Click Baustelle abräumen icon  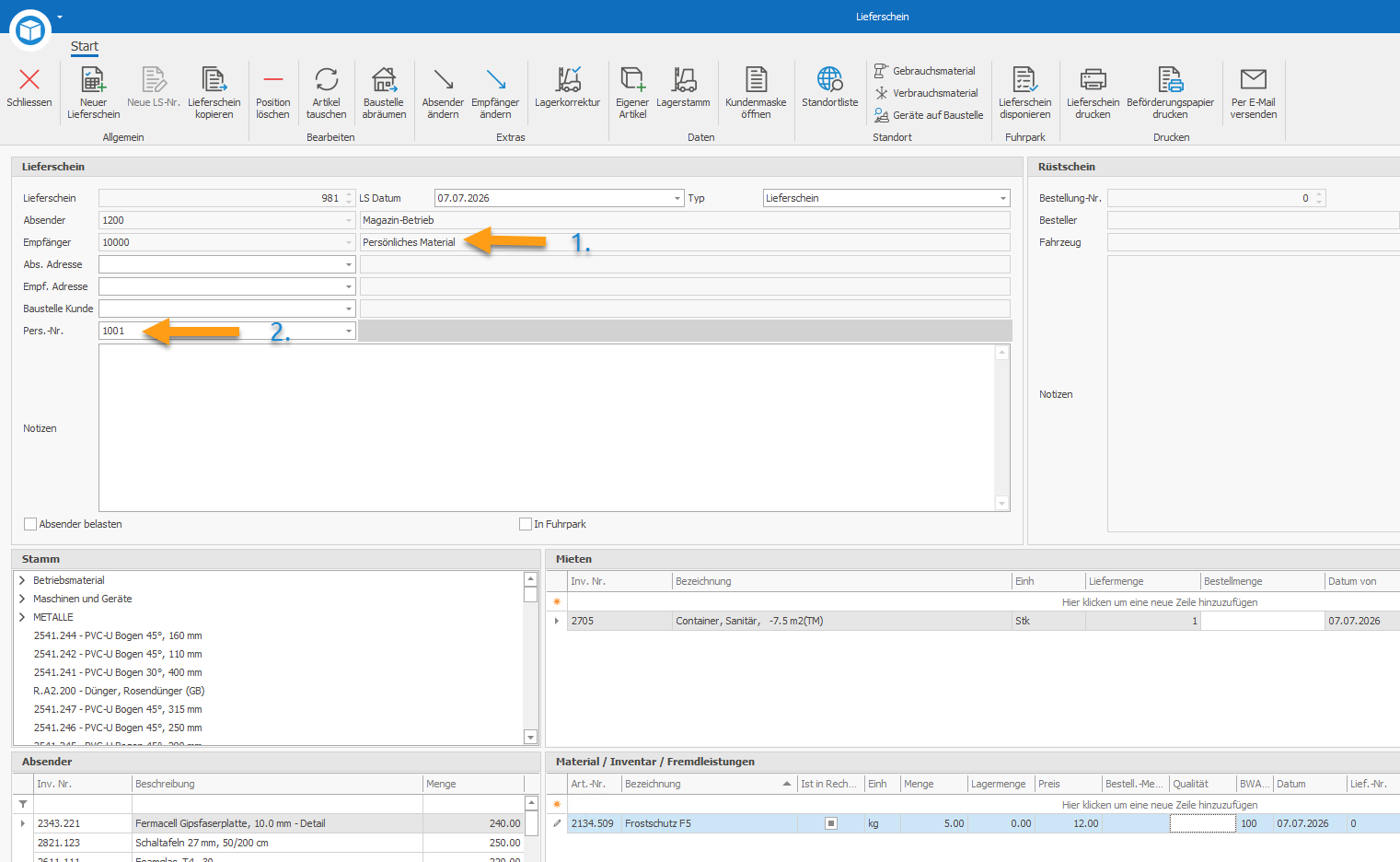tap(384, 79)
